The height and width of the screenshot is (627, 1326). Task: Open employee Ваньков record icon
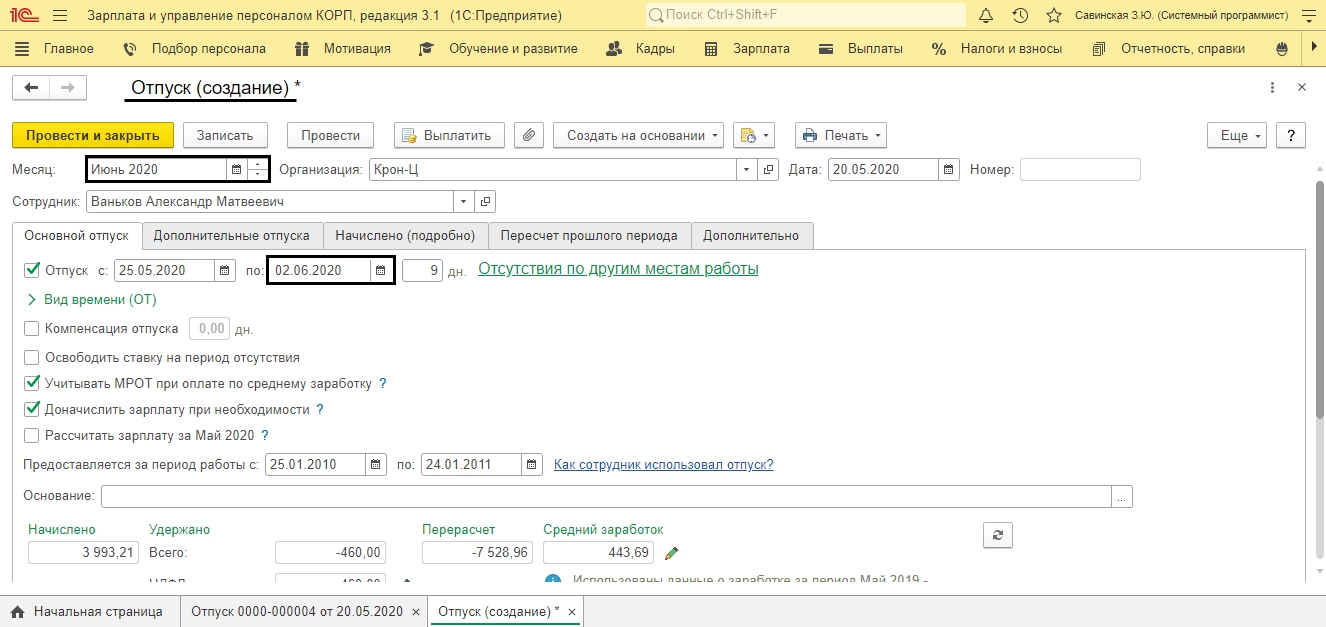pos(484,202)
